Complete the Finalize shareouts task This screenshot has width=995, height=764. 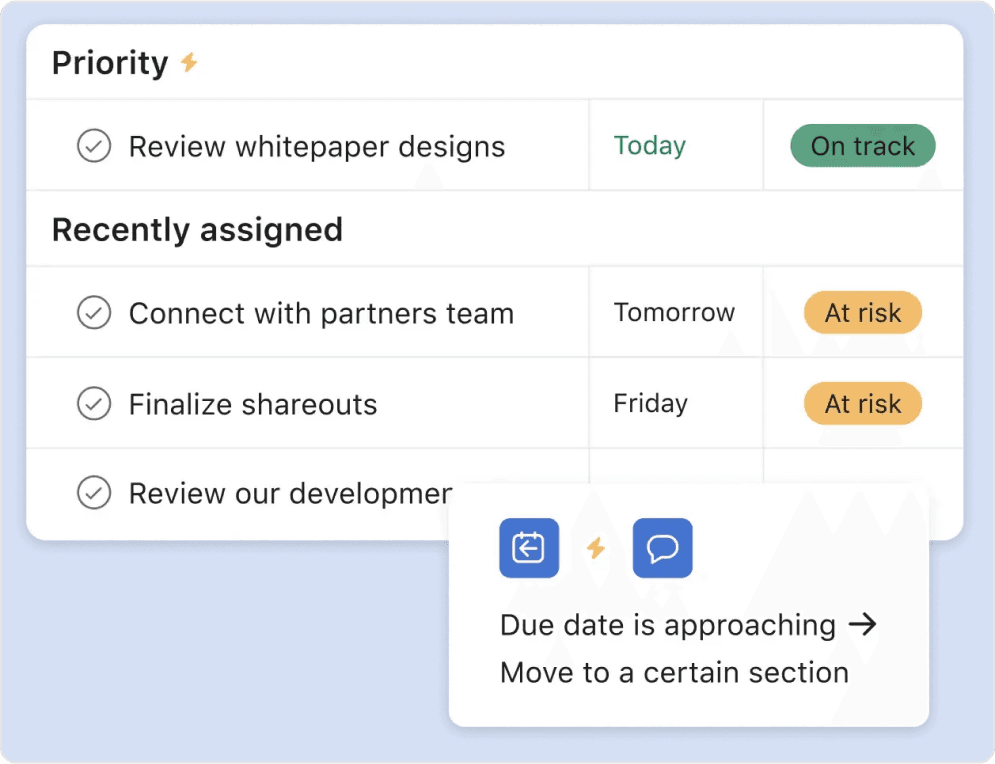tap(94, 404)
